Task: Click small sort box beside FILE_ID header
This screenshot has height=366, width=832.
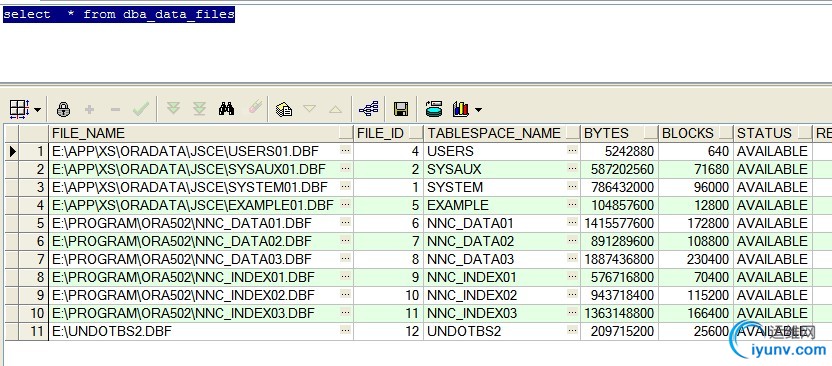Action: [x=416, y=133]
